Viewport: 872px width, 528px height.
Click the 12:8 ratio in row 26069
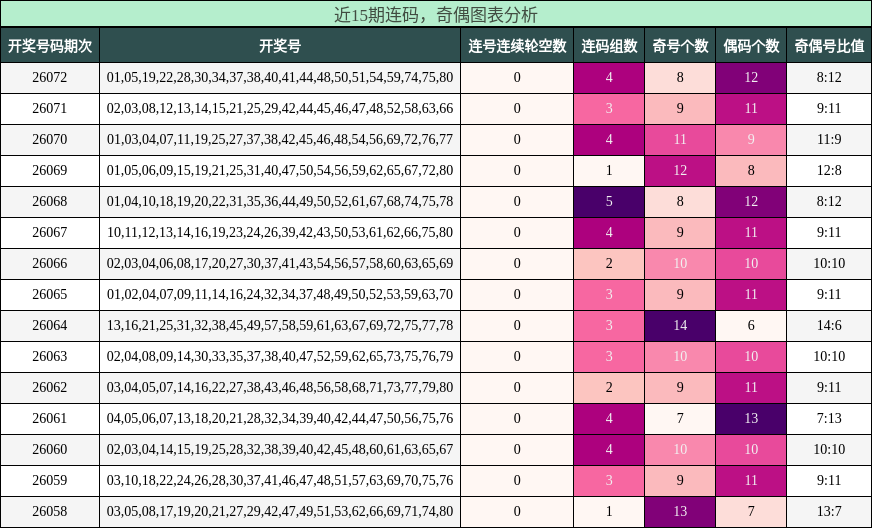tap(829, 171)
